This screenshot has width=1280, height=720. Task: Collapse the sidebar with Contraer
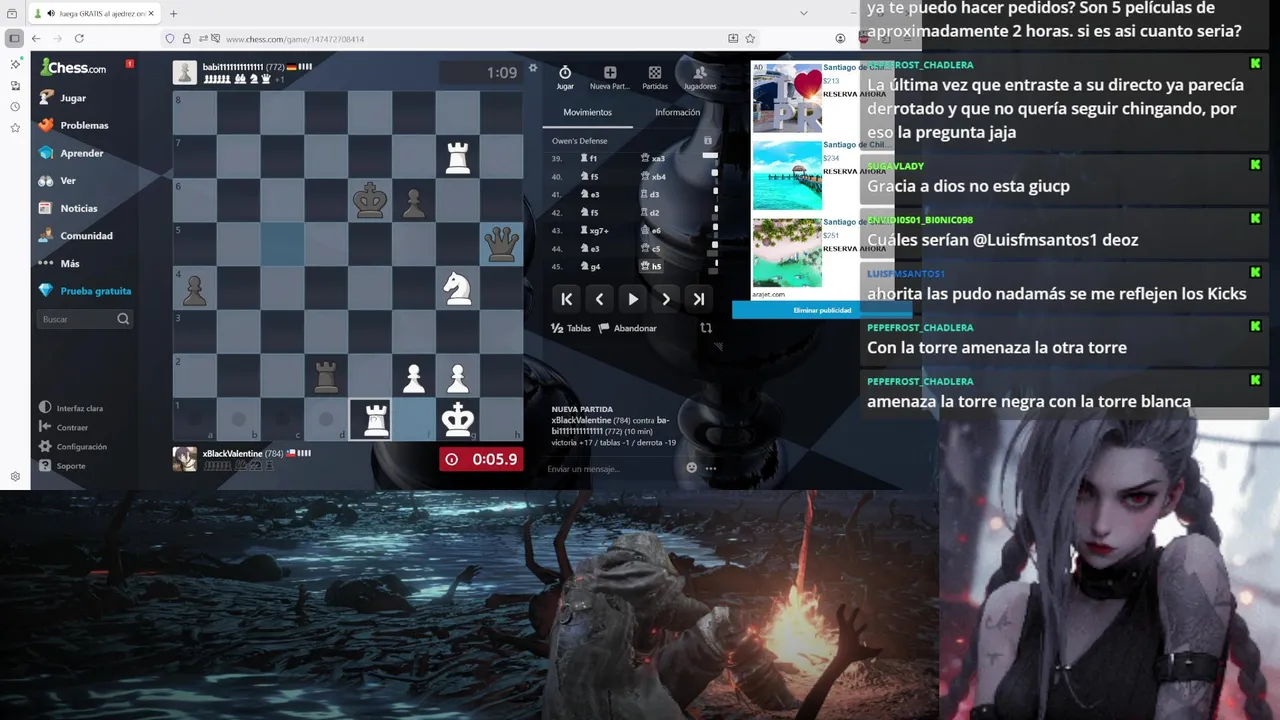tap(63, 427)
